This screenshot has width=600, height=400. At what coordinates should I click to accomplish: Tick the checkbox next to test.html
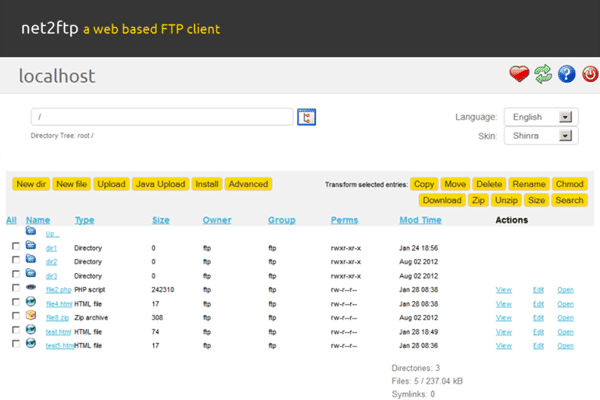15,331
